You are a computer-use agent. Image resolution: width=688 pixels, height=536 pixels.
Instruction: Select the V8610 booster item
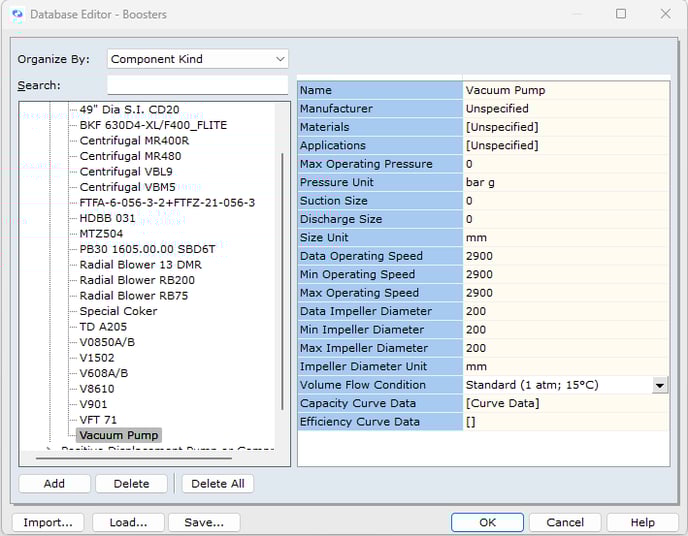(97, 389)
